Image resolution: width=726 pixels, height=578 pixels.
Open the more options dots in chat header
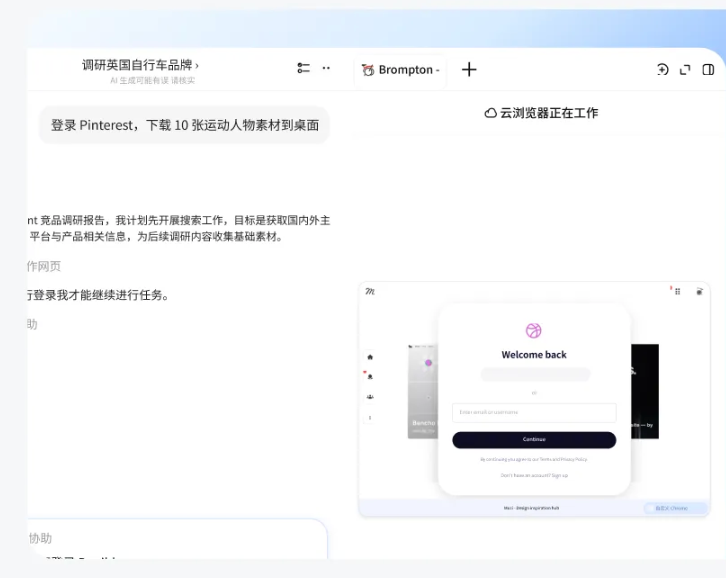pos(326,68)
